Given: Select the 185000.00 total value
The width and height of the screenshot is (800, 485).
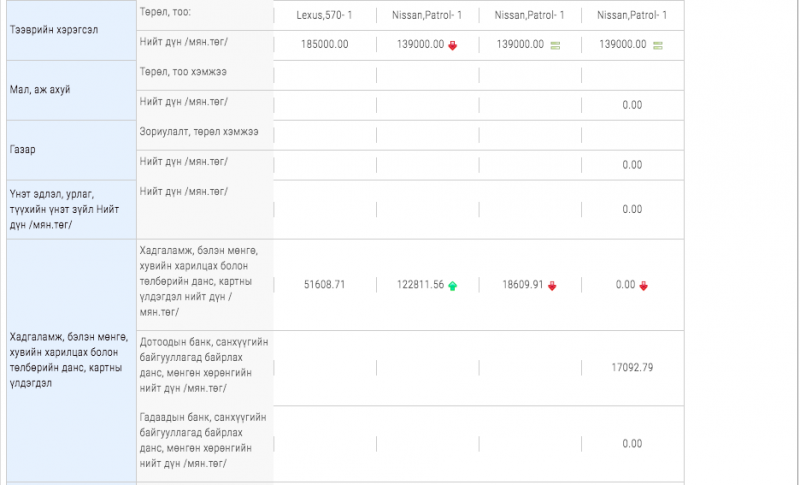Looking at the screenshot, I should 325,45.
